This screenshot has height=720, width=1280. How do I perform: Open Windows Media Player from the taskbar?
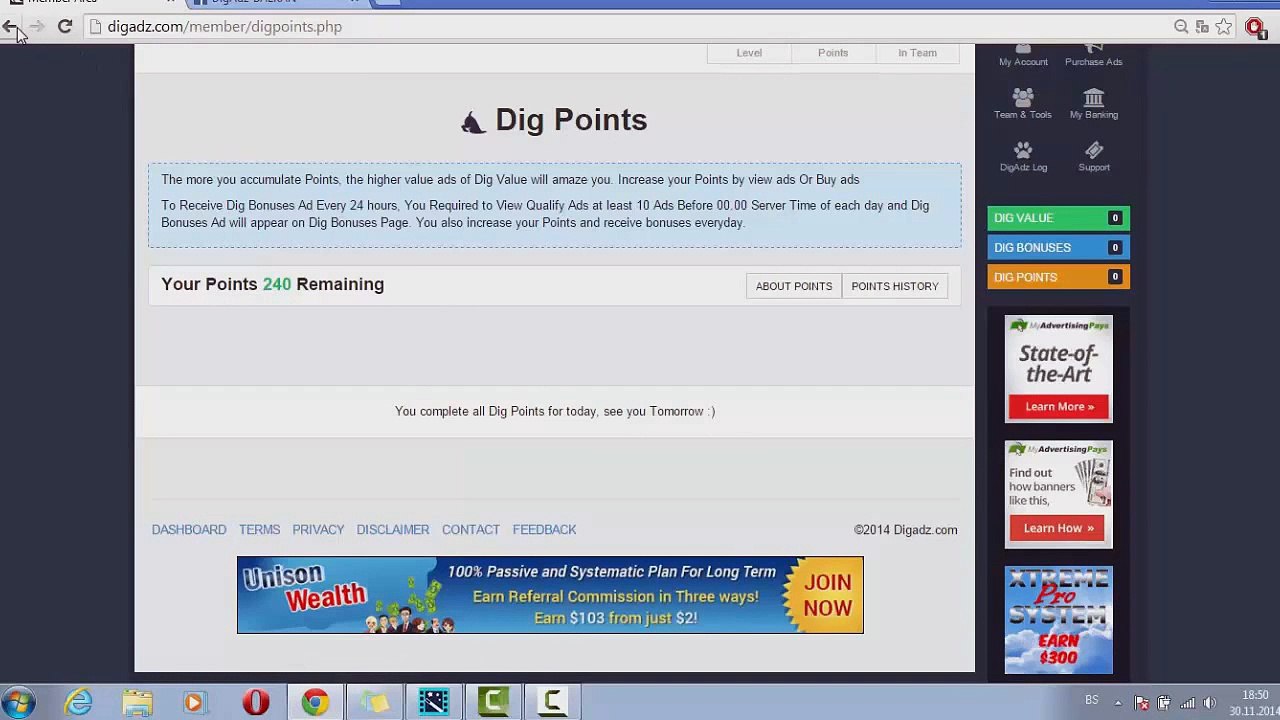tap(194, 702)
